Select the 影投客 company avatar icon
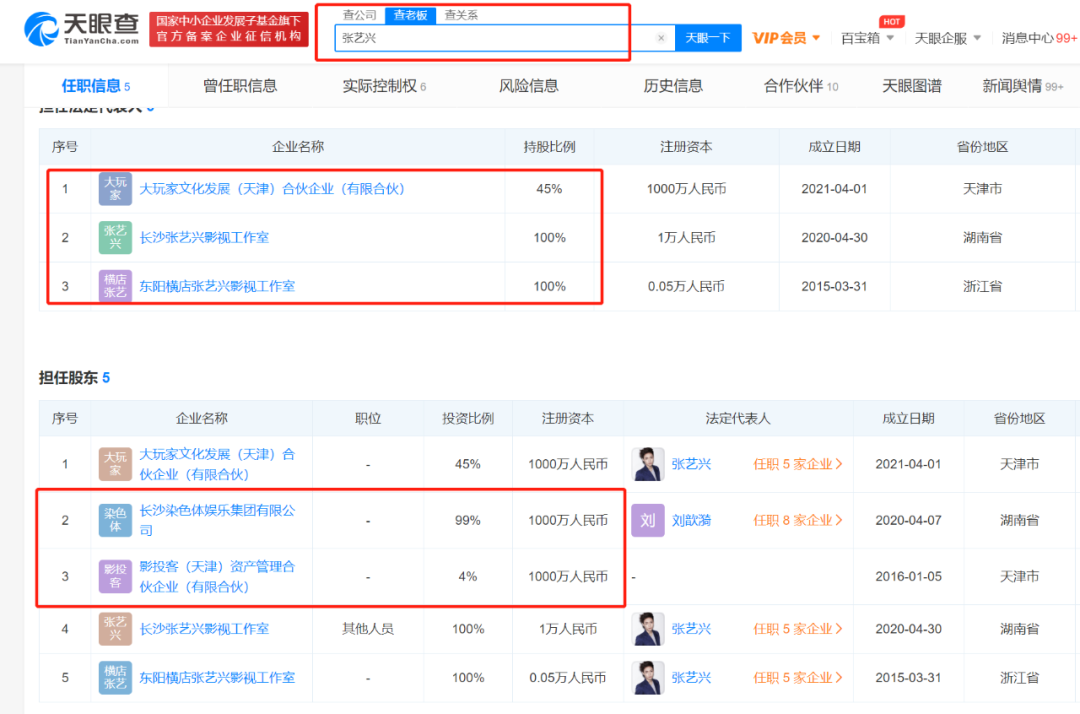 pos(115,576)
